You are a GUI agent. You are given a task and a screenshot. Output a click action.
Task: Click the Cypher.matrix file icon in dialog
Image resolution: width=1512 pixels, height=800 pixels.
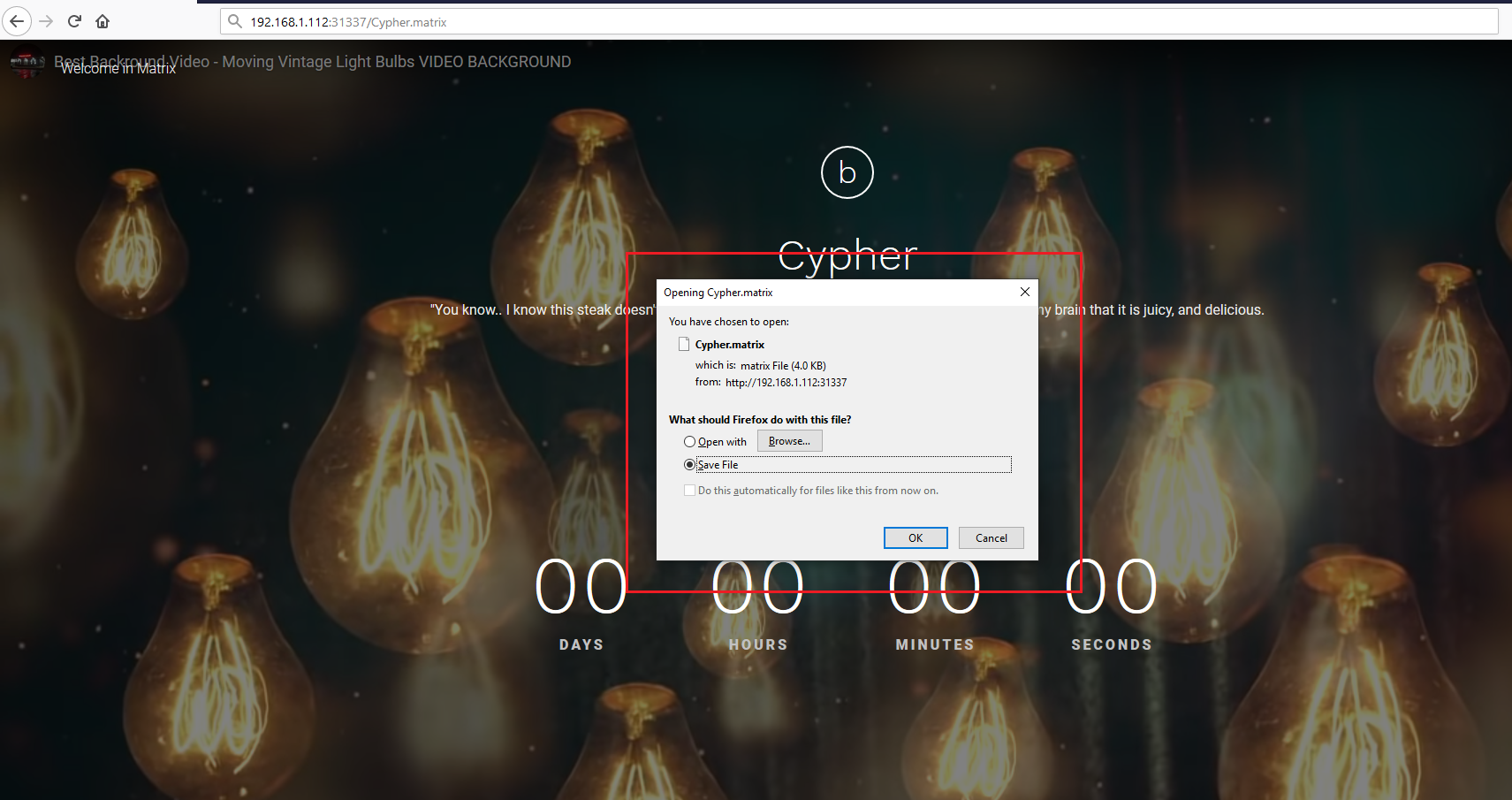684,344
